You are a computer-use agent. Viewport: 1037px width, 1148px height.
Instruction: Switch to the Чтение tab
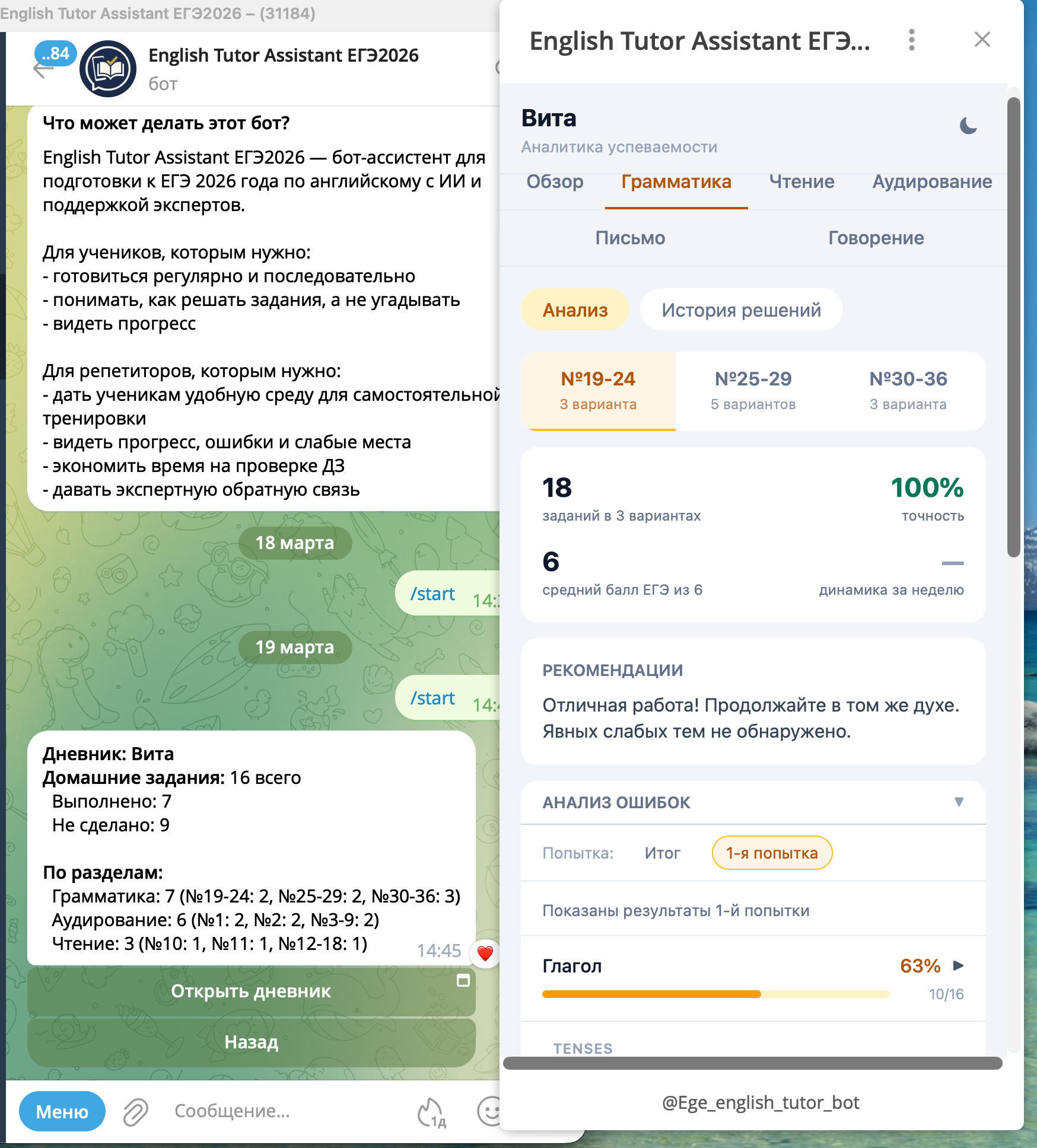coord(801,181)
